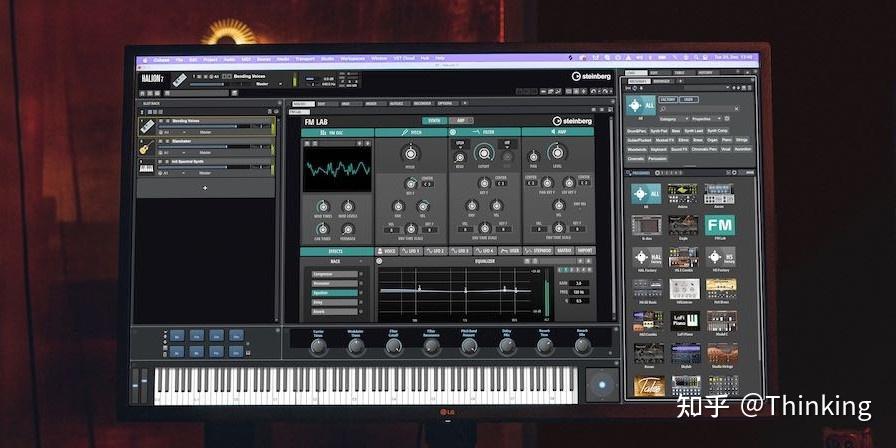The height and width of the screenshot is (448, 896).
Task: Click the piano-keys icon on the Init Spectral Synth slot
Action: point(147,167)
